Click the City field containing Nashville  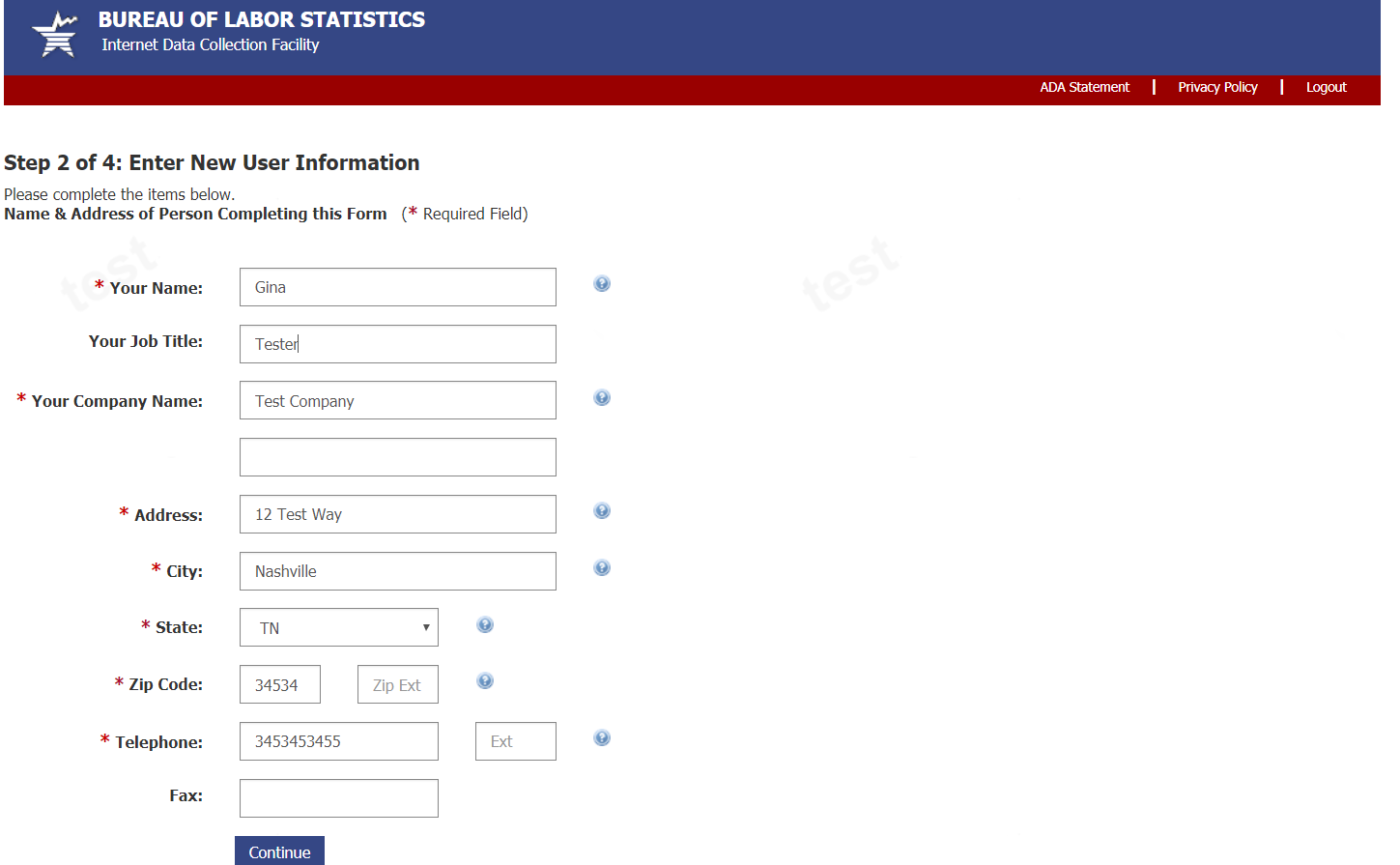pyautogui.click(x=398, y=571)
